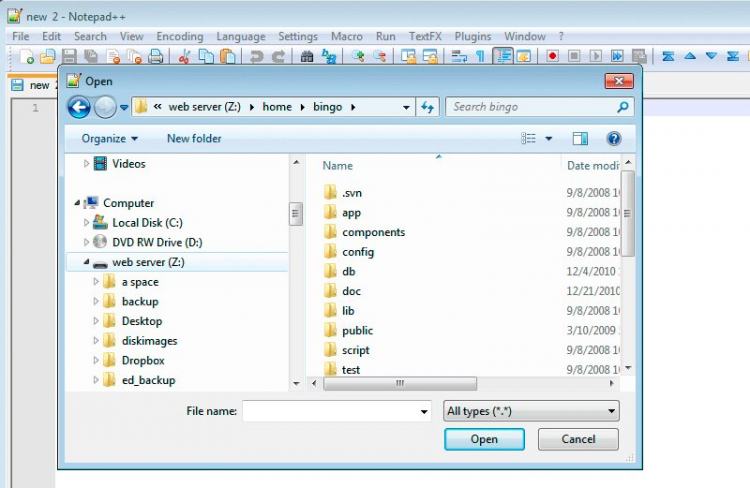Expand the Dropbox folder tree node
This screenshot has height=488, width=750.
(96, 360)
